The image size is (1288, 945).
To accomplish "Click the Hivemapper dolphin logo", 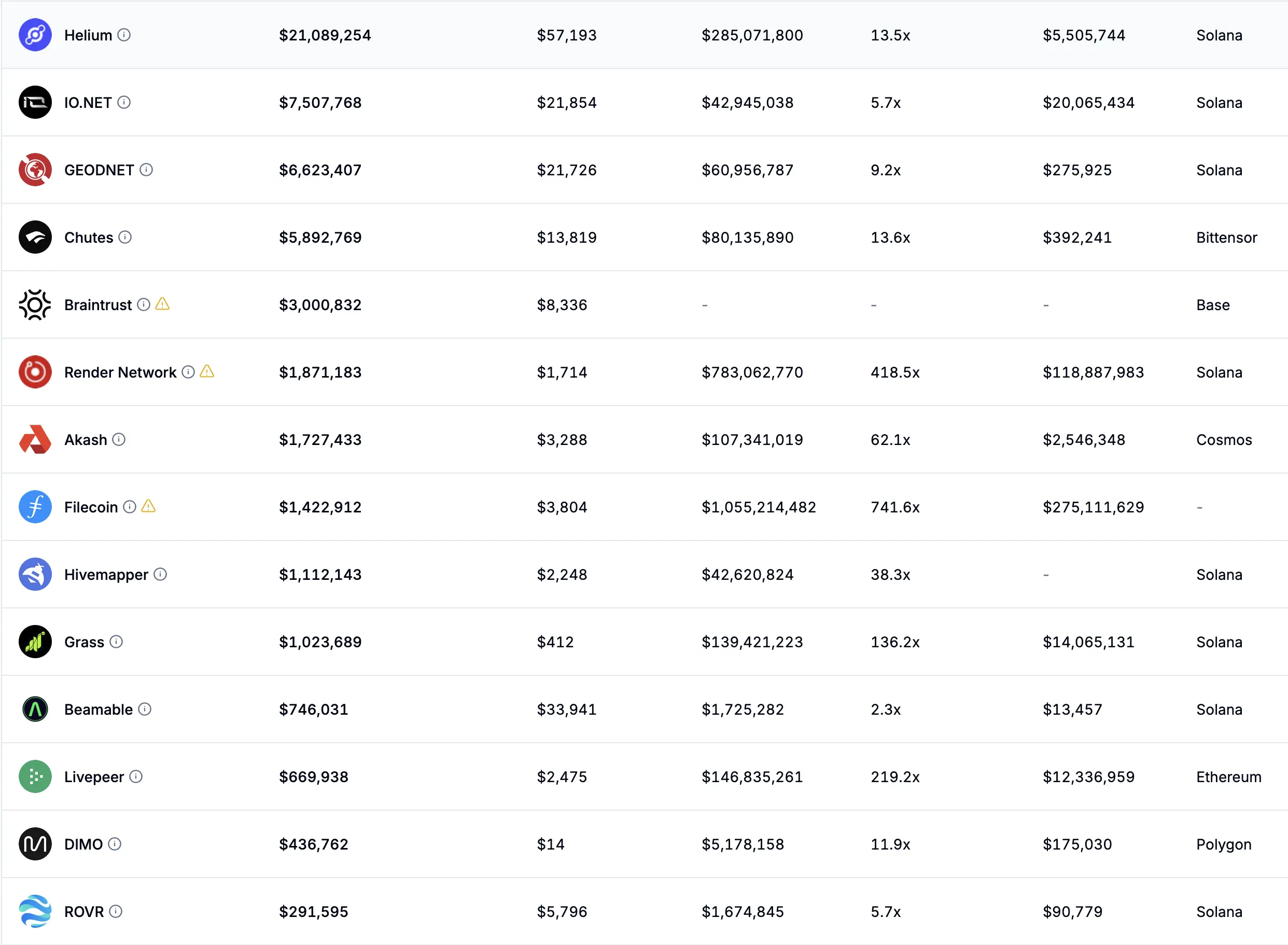I will coord(35,574).
